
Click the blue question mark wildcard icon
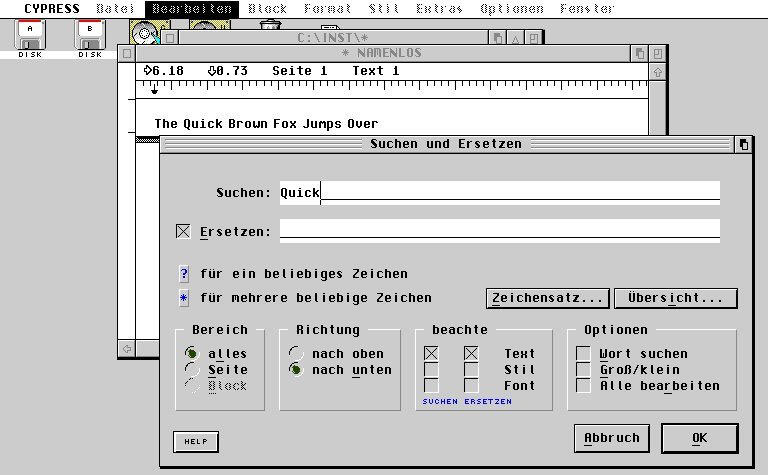pyautogui.click(x=184, y=274)
